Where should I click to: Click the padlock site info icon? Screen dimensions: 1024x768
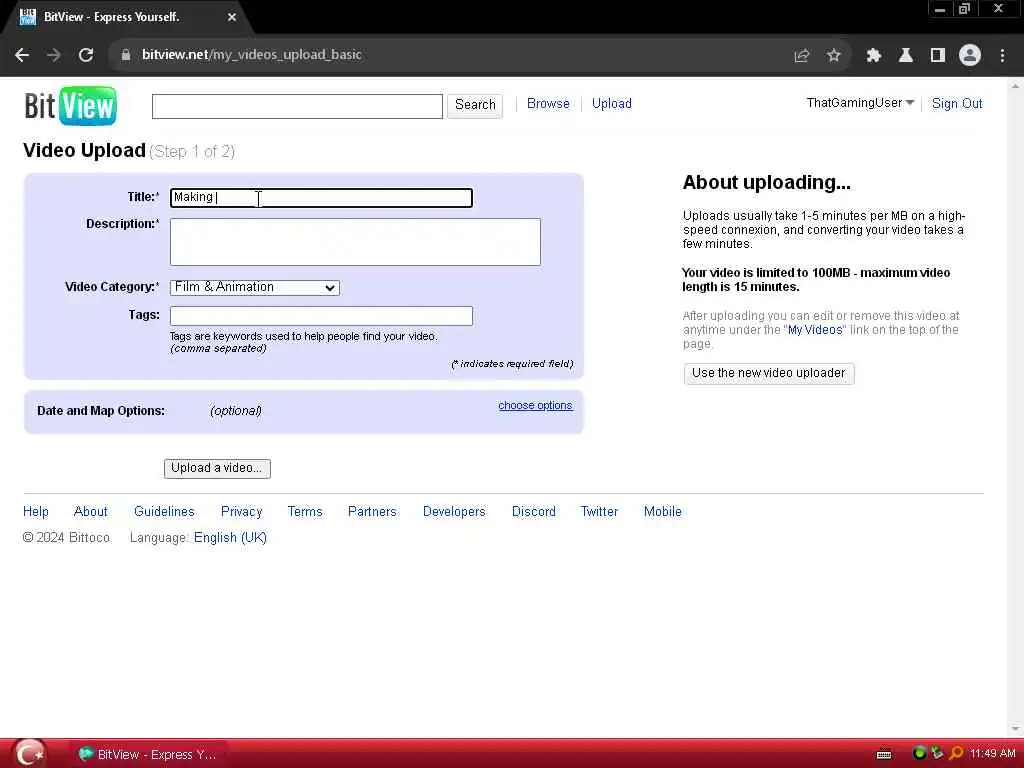click(126, 55)
